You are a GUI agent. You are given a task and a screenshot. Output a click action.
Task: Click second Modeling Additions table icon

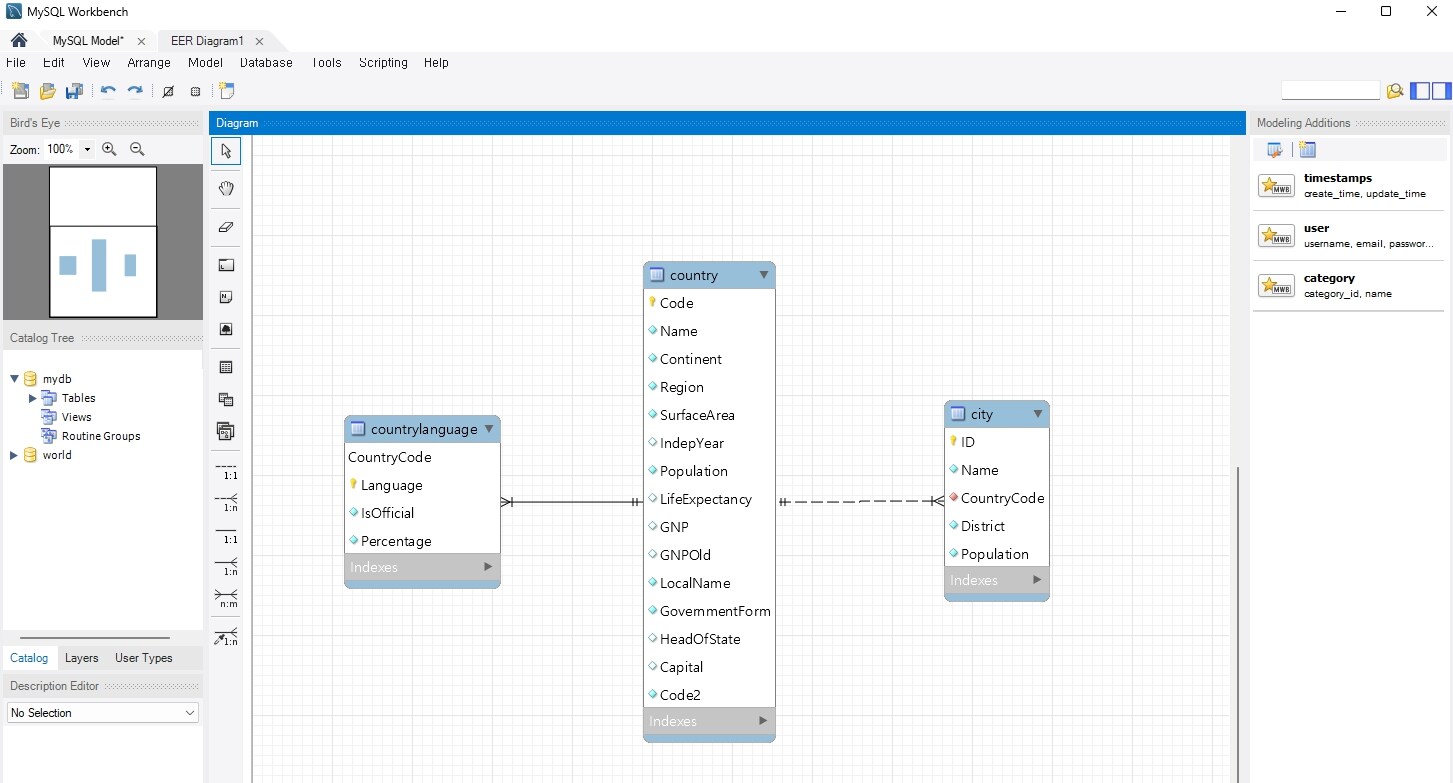[x=1307, y=150]
